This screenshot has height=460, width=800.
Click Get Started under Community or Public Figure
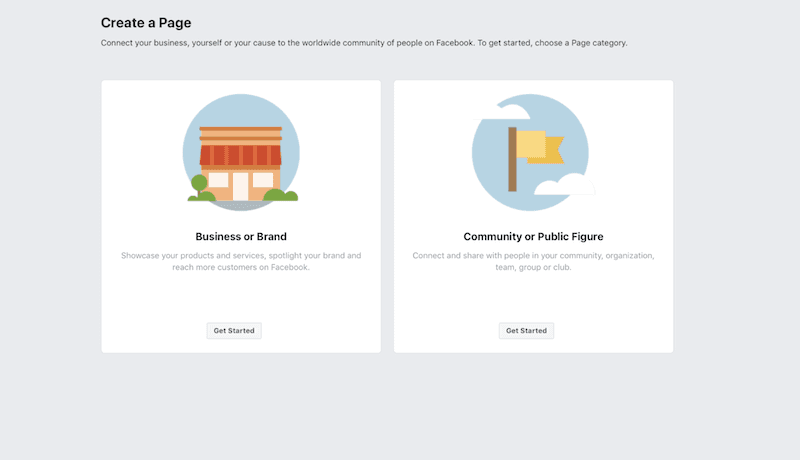point(526,330)
